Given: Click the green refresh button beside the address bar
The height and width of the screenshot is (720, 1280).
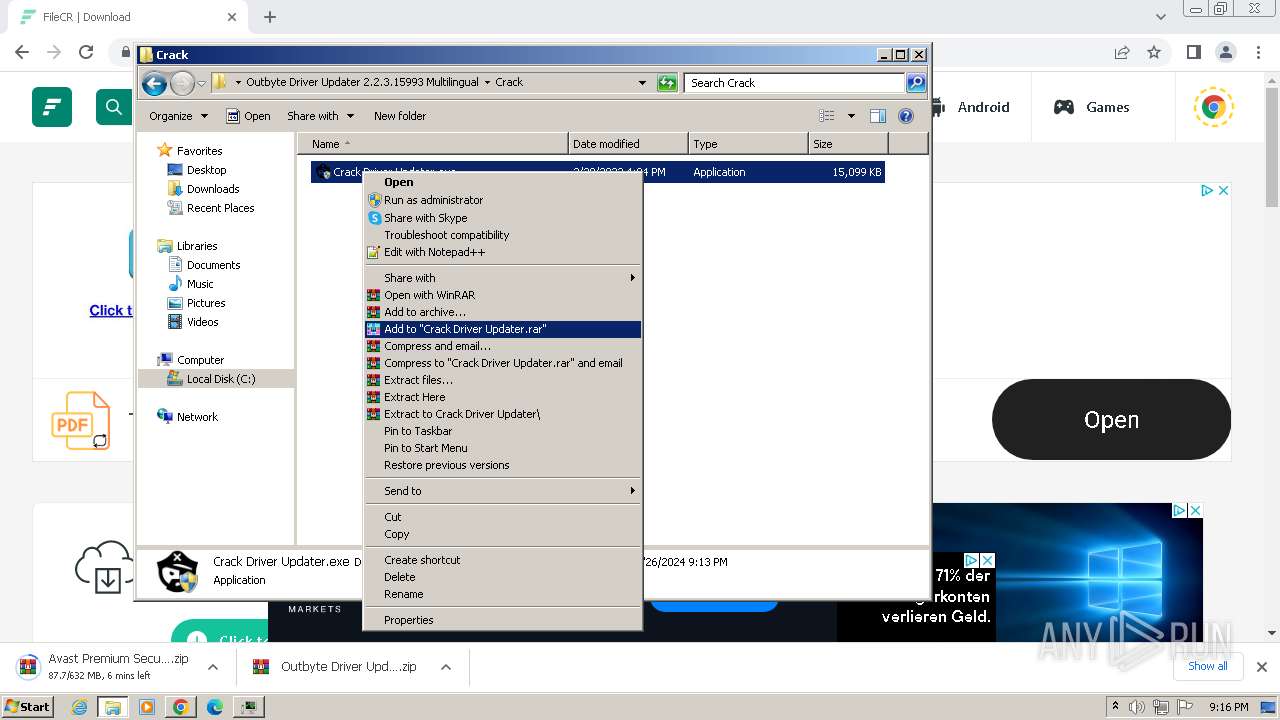Looking at the screenshot, I should coord(667,83).
